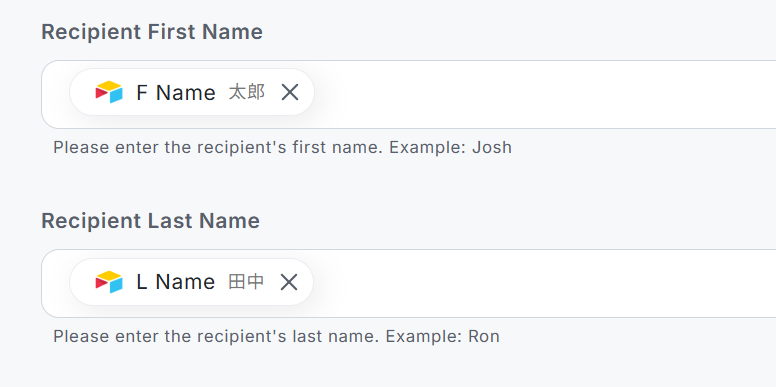Click the first name helper text
Viewport: 776px width, 387px height.
283,147
